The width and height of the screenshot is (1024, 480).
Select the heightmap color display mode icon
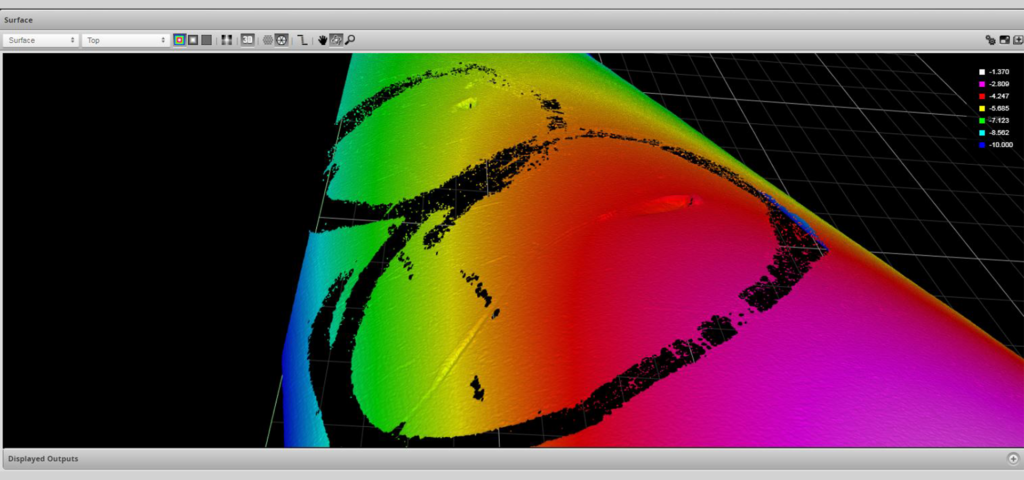coord(179,40)
